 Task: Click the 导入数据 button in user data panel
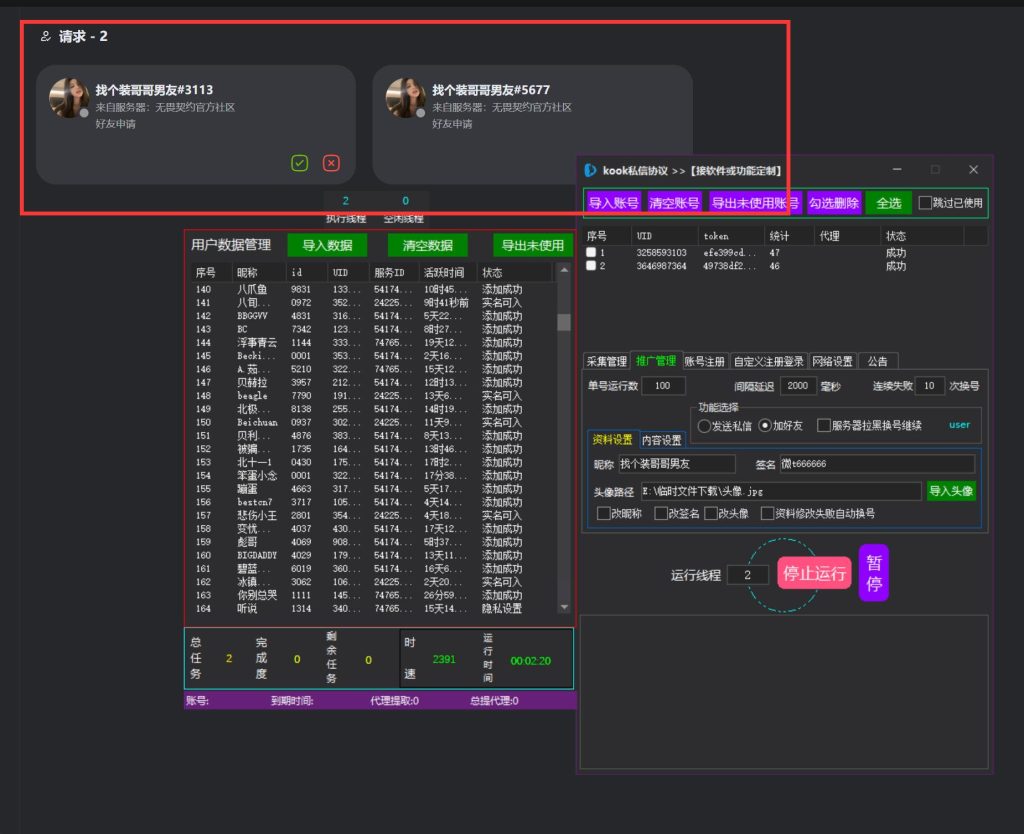pos(327,245)
